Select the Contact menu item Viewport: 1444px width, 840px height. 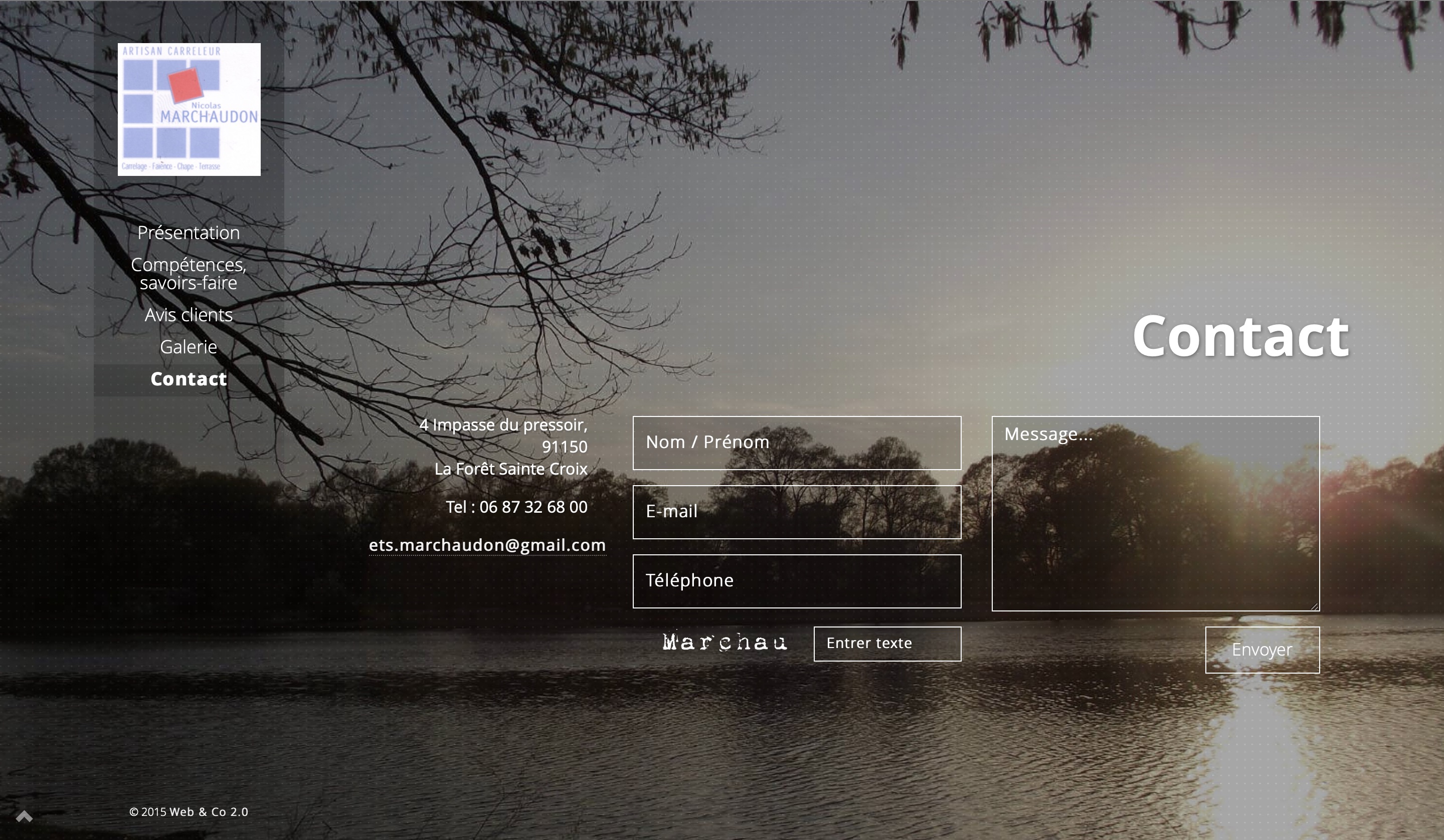pyautogui.click(x=189, y=379)
